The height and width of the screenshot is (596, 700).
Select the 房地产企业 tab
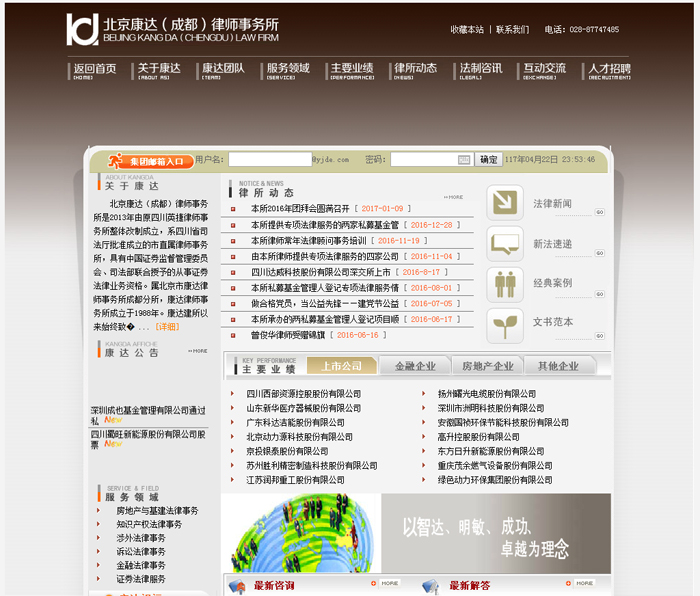(x=486, y=366)
